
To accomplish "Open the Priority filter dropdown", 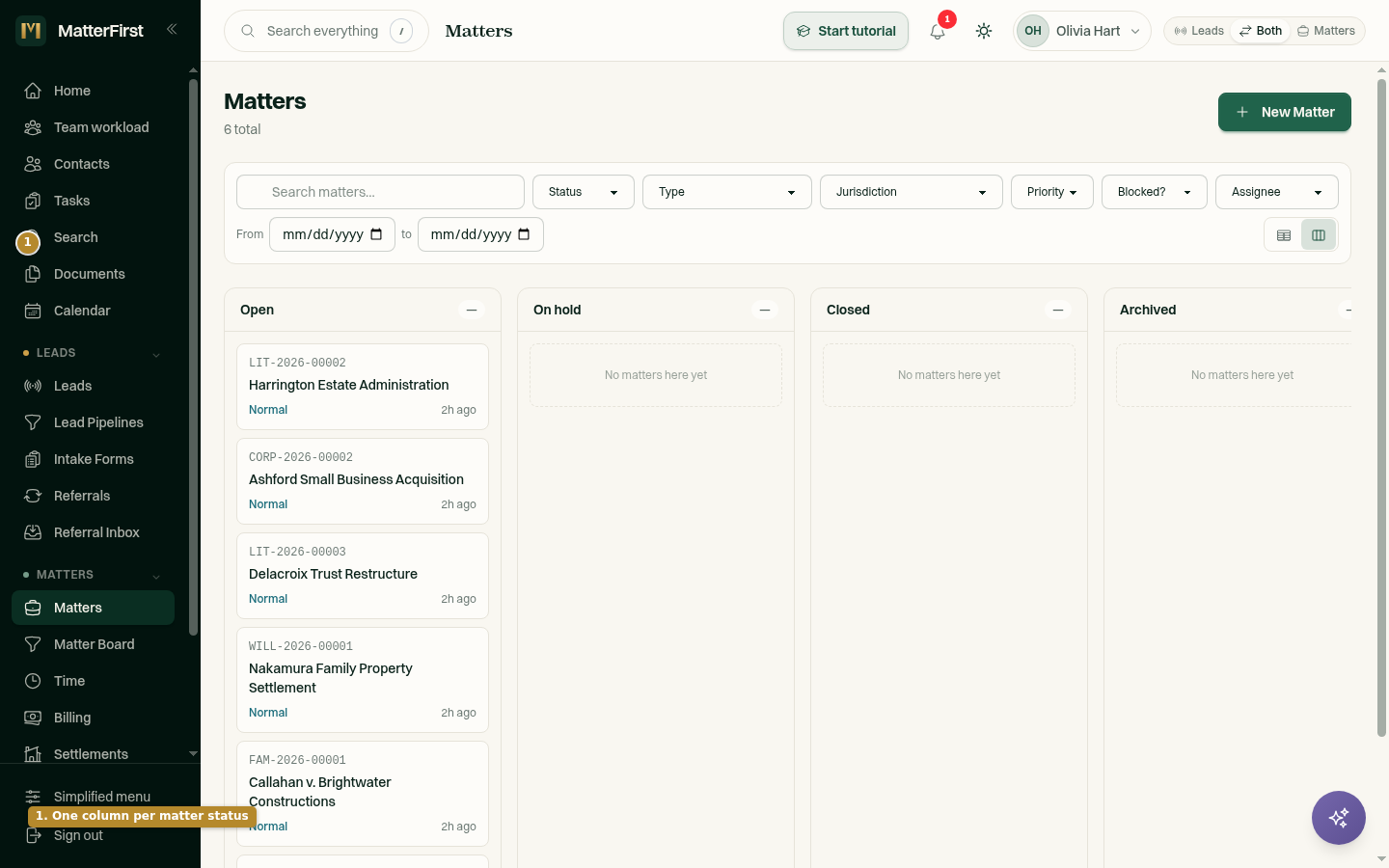I will point(1052,192).
